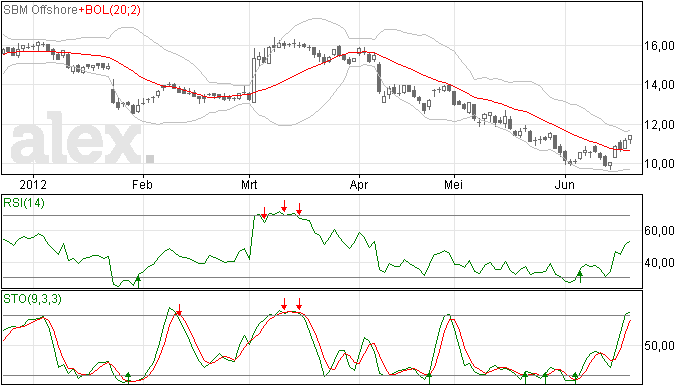This screenshot has width=690, height=387.
Task: Select the Apr month label
Action: pyautogui.click(x=359, y=184)
